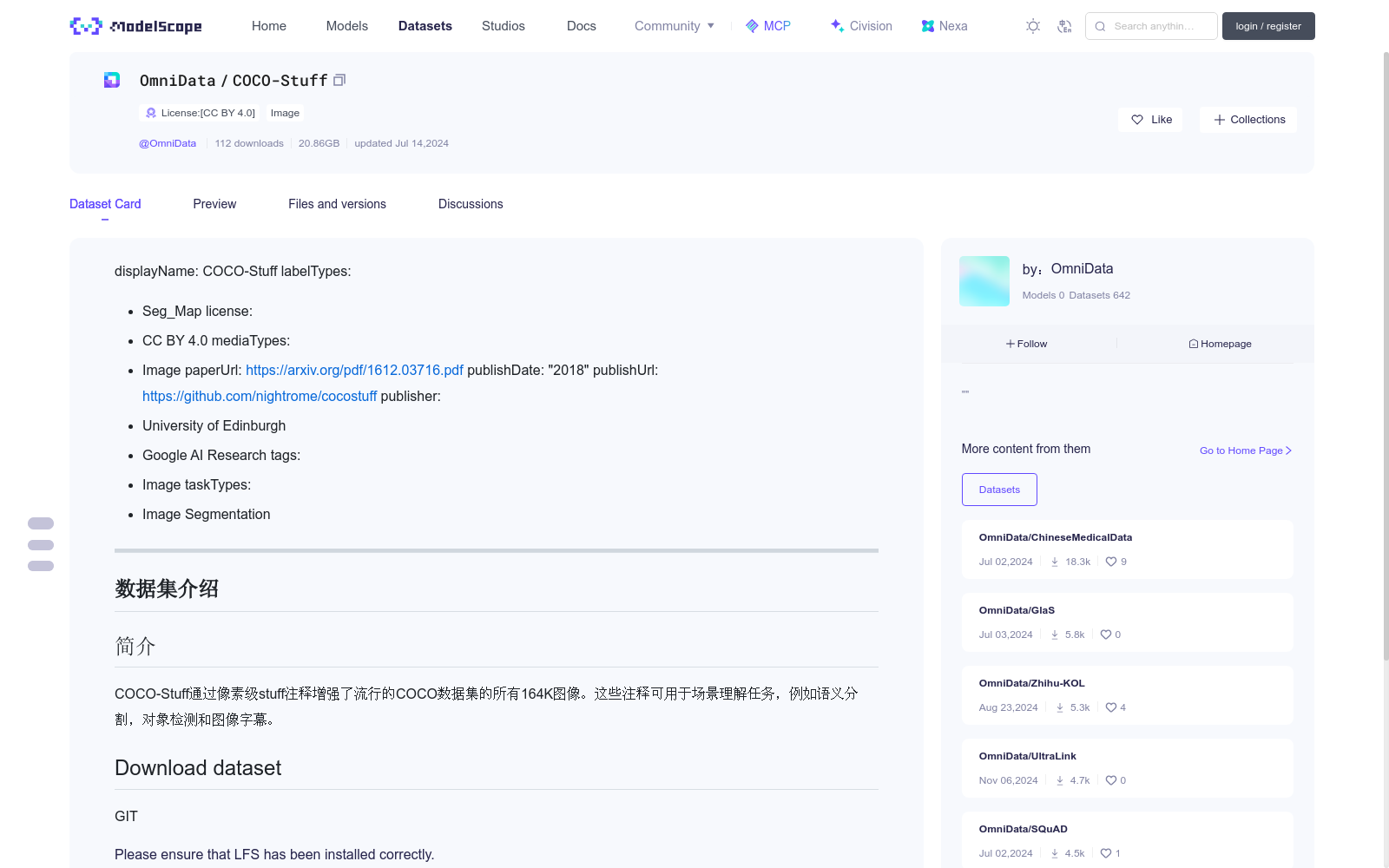Image resolution: width=1389 pixels, height=868 pixels.
Task: Open OmniData/GlaS dataset
Action: click(1017, 610)
